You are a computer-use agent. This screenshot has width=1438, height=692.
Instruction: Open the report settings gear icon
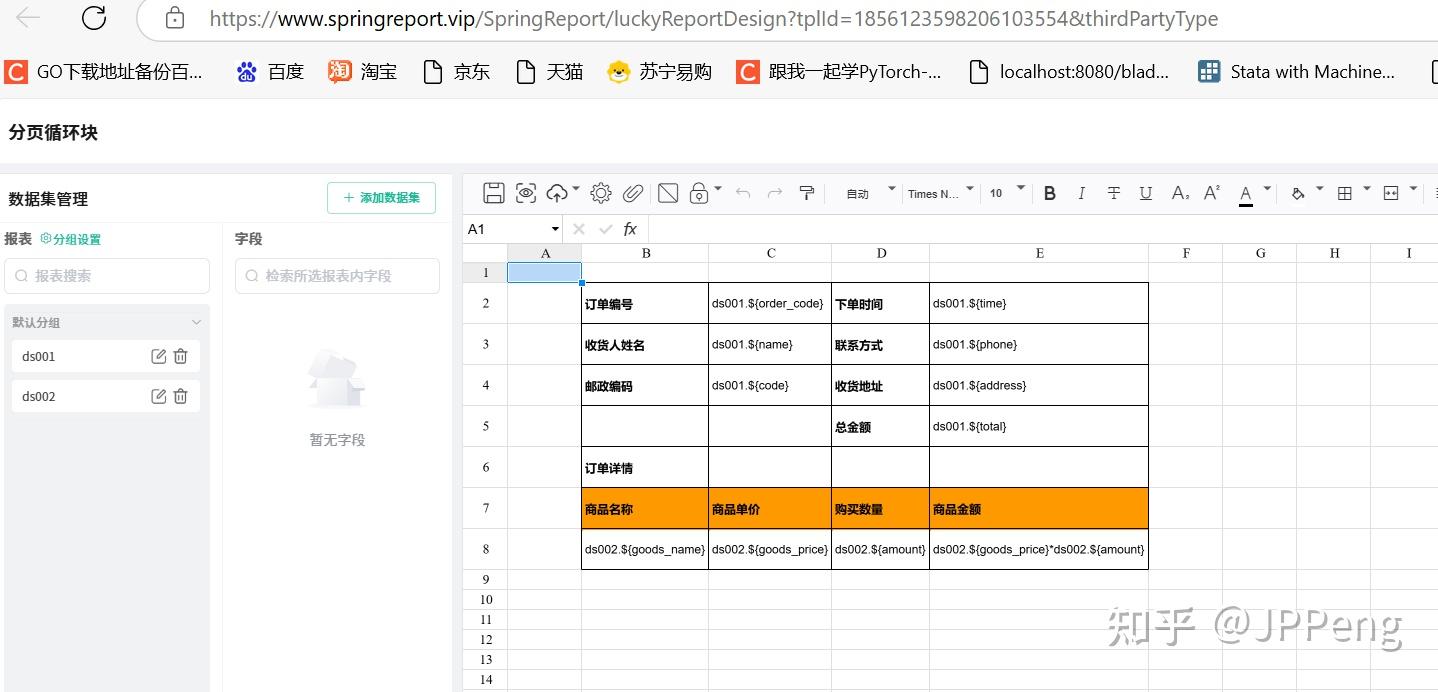point(599,193)
